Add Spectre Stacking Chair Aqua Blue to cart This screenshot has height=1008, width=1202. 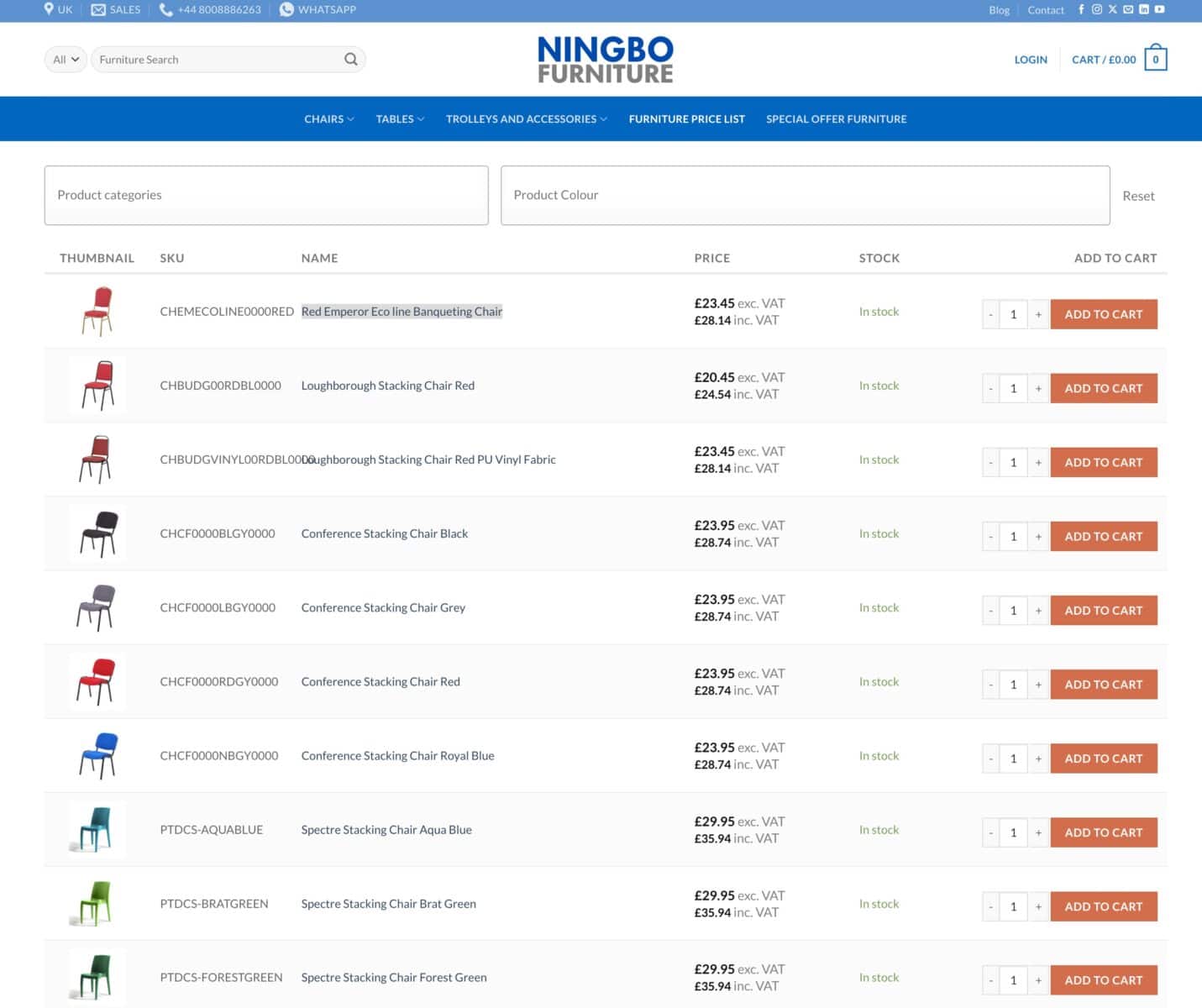coord(1104,832)
